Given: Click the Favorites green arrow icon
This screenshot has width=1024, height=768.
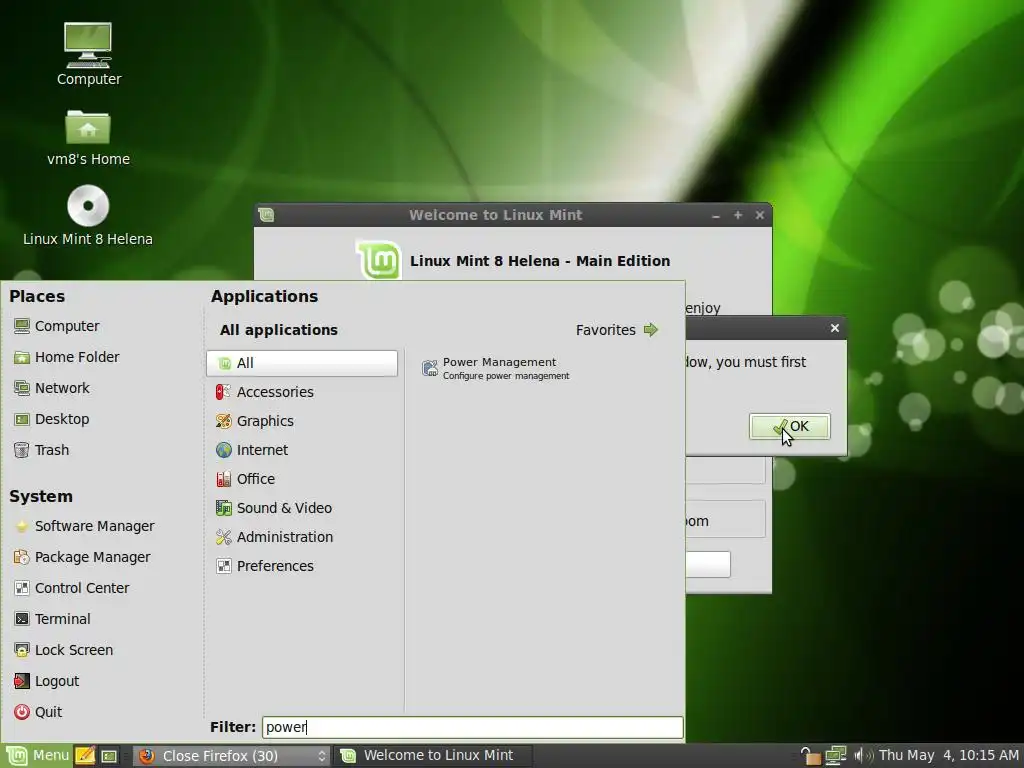Looking at the screenshot, I should point(650,330).
